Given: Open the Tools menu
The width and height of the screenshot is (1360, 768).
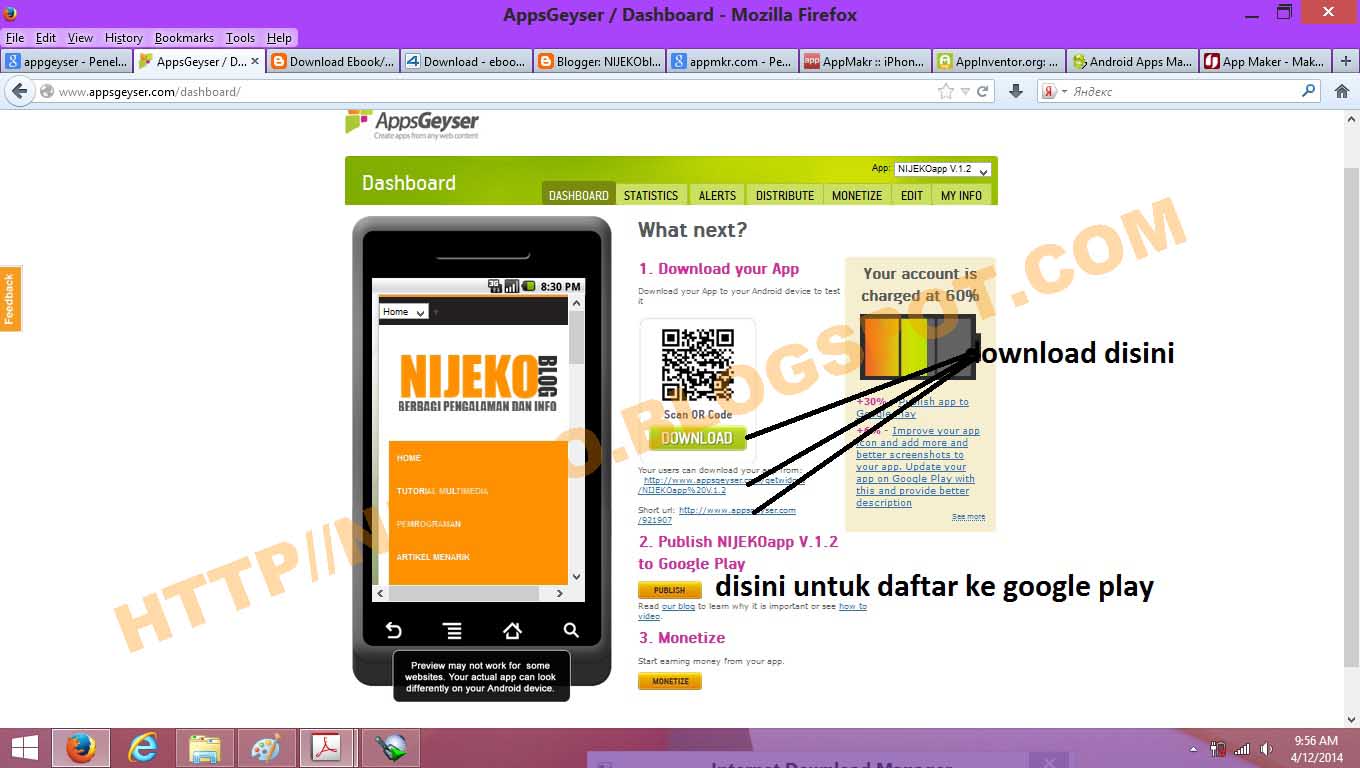Looking at the screenshot, I should (240, 38).
